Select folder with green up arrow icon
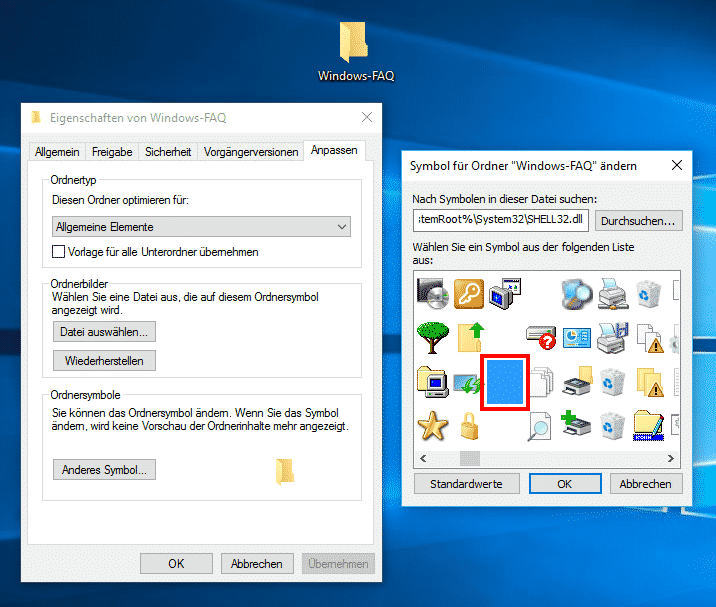Image resolution: width=716 pixels, height=607 pixels. pyautogui.click(x=470, y=337)
